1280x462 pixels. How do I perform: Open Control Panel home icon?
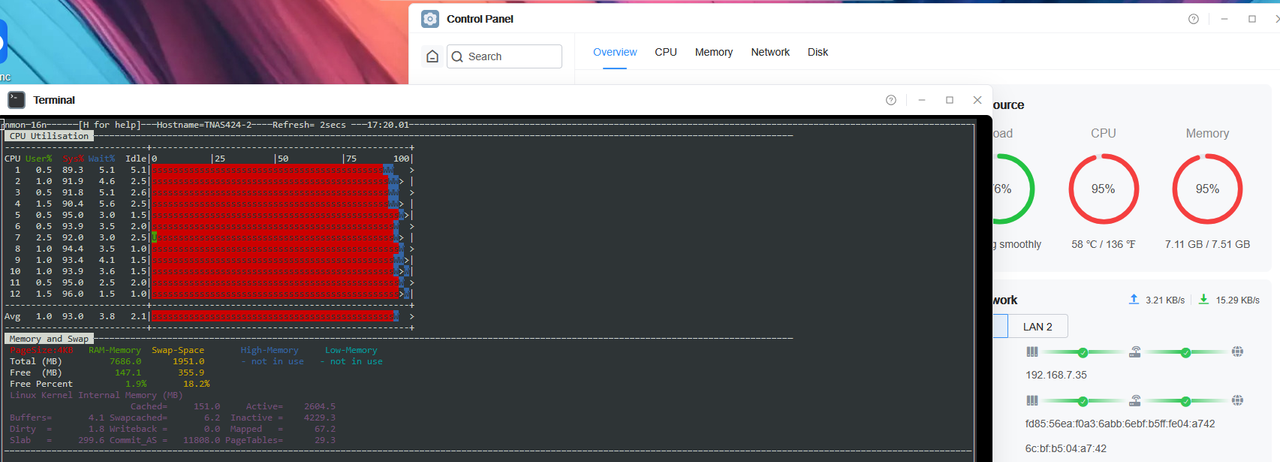432,57
